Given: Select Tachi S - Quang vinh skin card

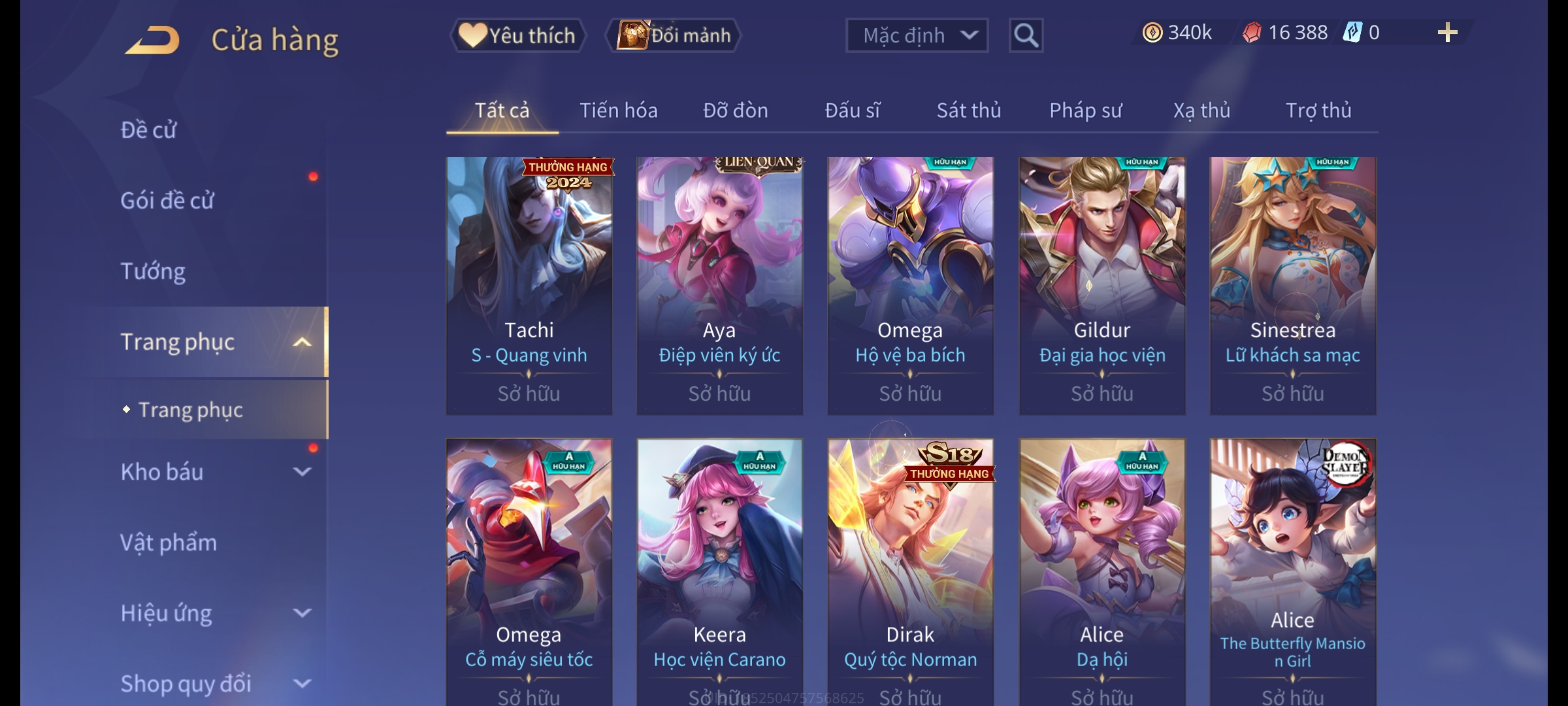Looking at the screenshot, I should (529, 286).
